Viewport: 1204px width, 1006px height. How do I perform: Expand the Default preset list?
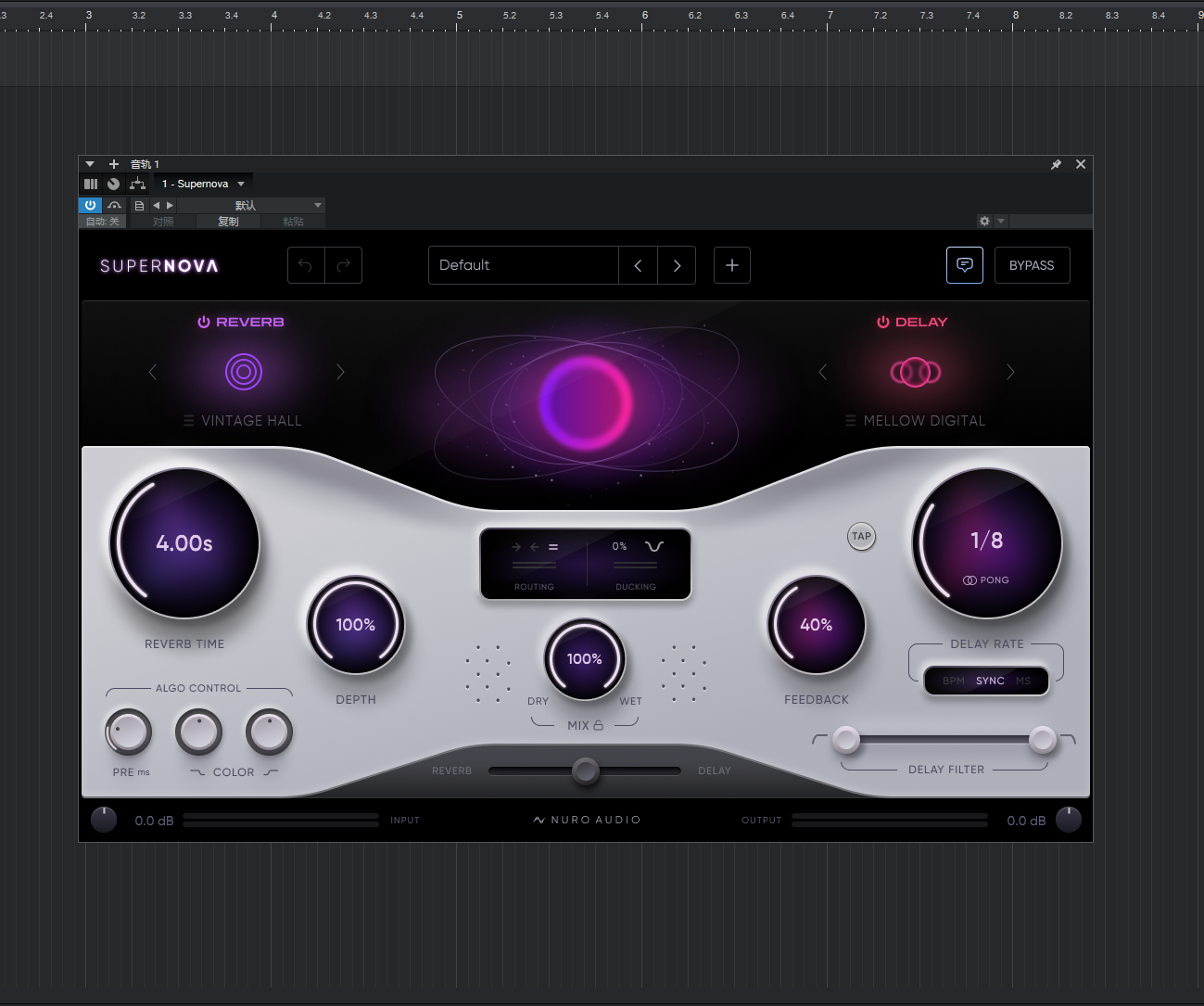pos(523,265)
